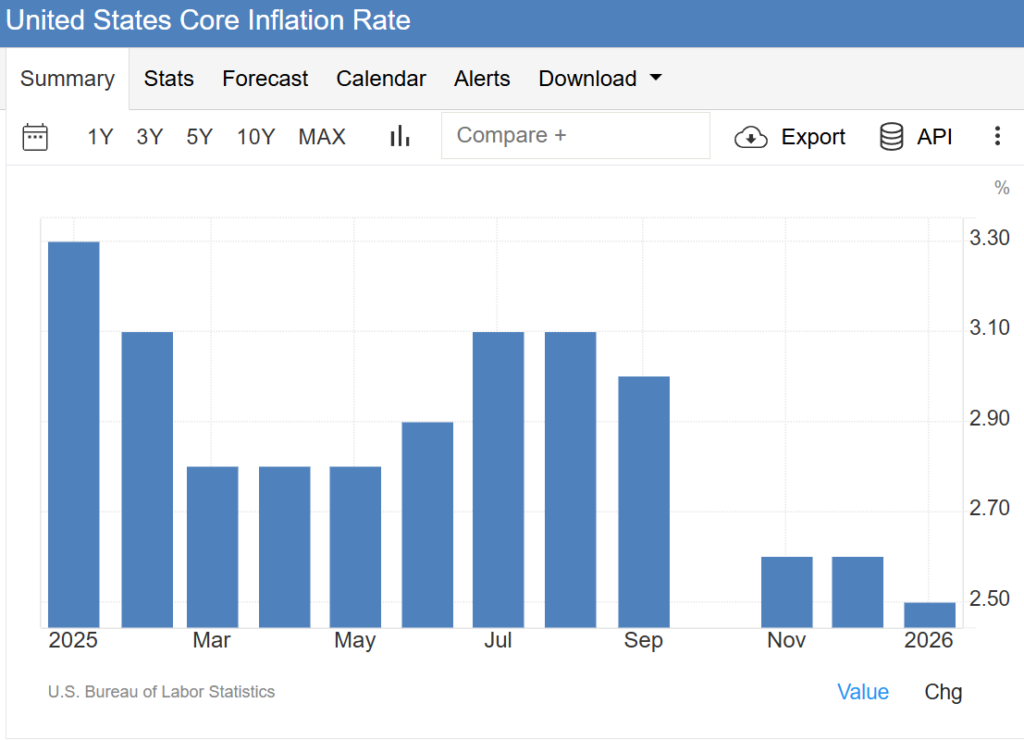
Task: Switch chart range to 3Y
Action: pos(150,137)
